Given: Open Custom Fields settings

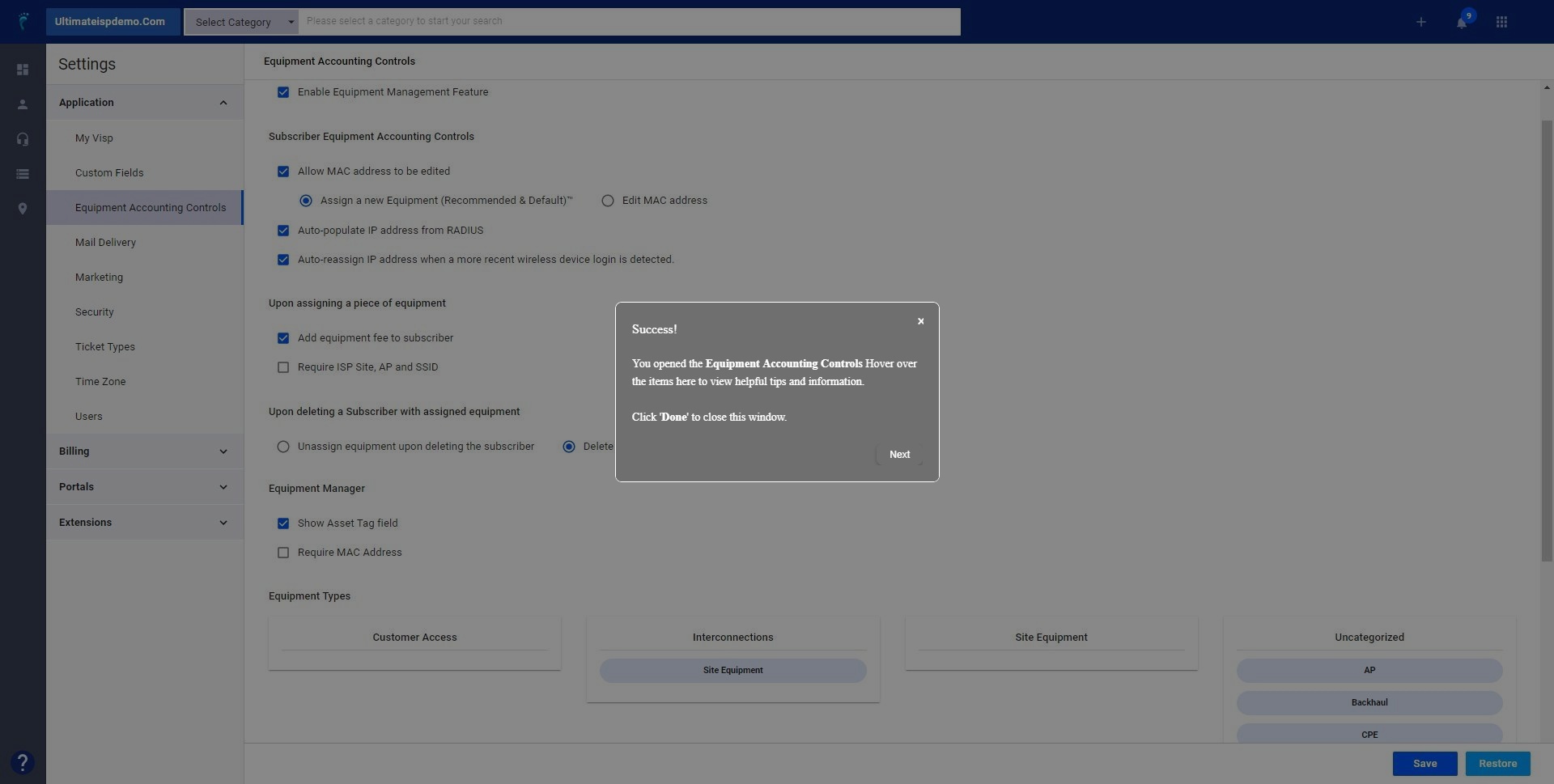Looking at the screenshot, I should (144, 173).
